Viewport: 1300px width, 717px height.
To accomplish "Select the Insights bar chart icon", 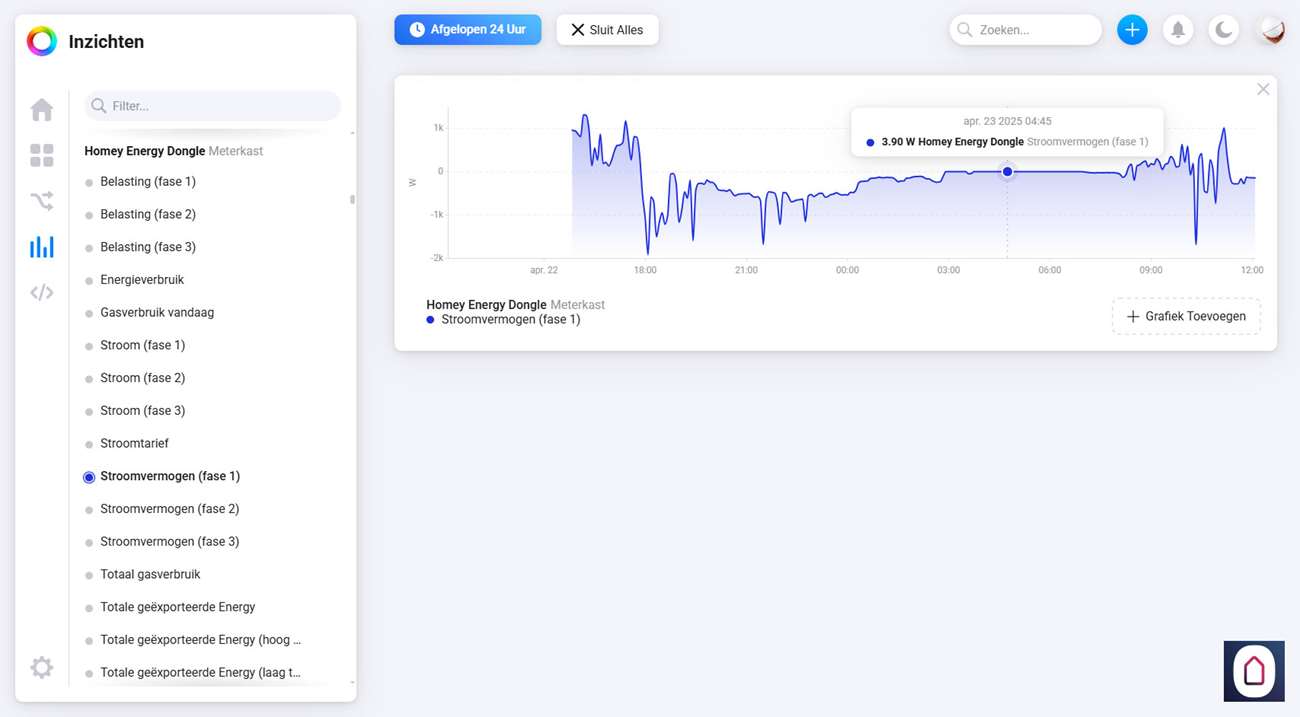I will coord(42,247).
